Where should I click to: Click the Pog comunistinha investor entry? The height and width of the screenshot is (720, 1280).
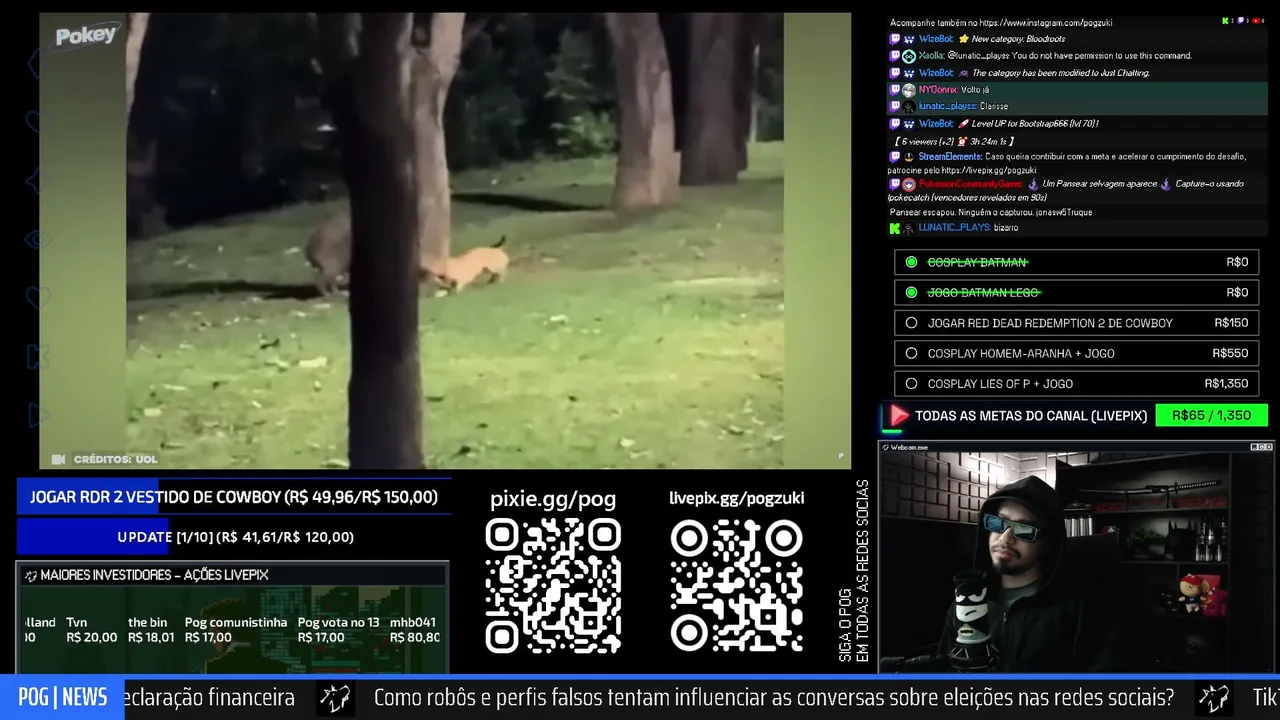[236, 630]
